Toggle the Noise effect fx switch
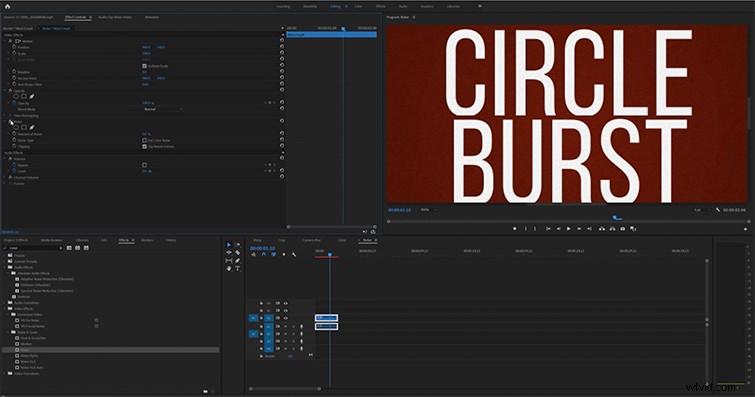755x397 pixels. pos(11,122)
